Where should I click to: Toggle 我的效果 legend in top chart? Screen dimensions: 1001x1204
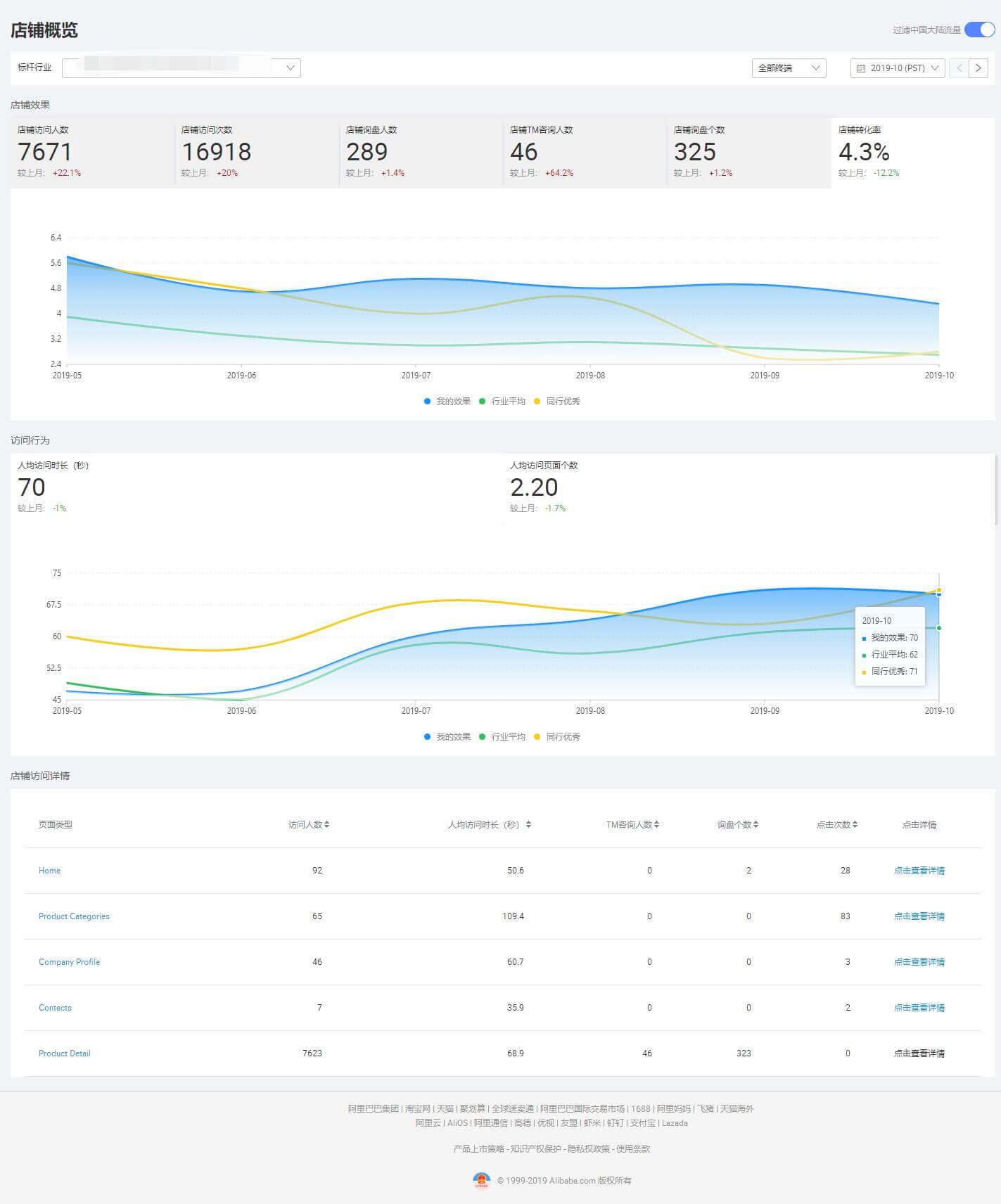(x=447, y=402)
